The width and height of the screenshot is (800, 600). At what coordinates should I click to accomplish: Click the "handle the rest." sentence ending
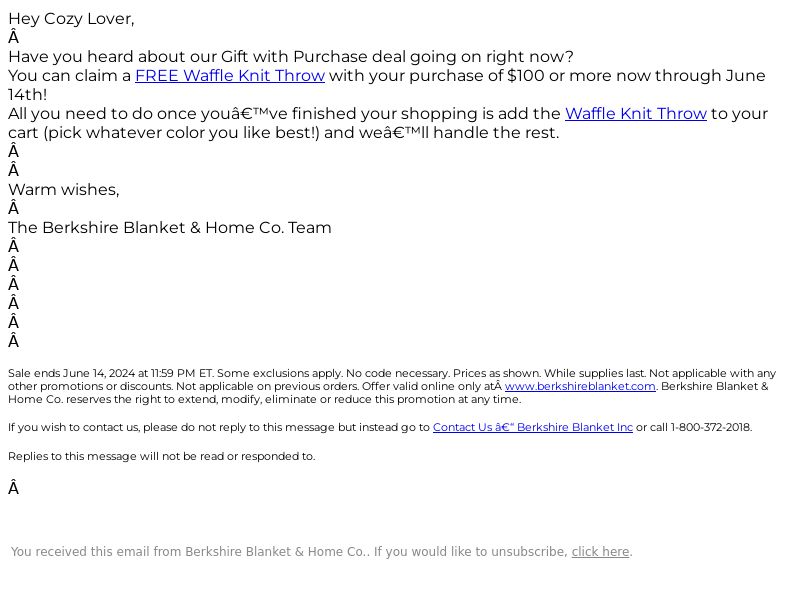click(496, 133)
